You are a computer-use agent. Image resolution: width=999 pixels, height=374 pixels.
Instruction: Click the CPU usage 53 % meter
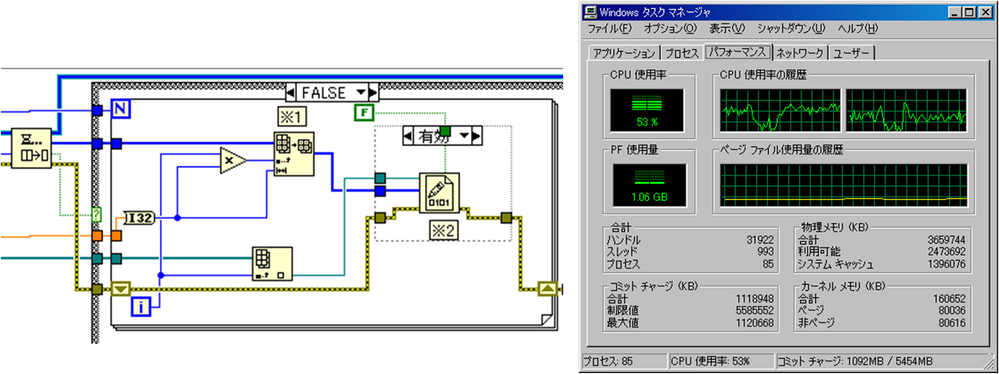[647, 111]
